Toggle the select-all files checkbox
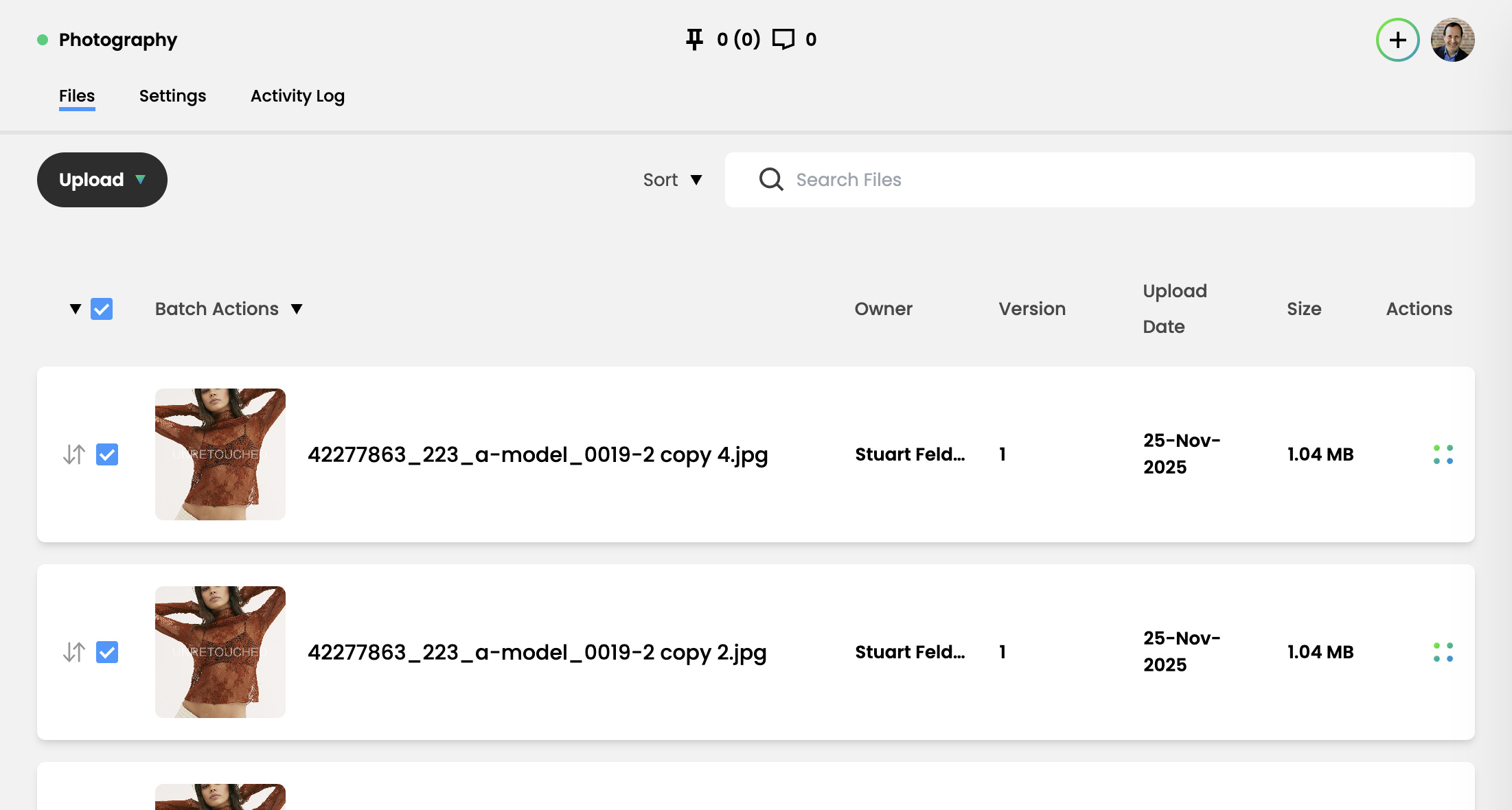The height and width of the screenshot is (810, 1512). point(102,309)
